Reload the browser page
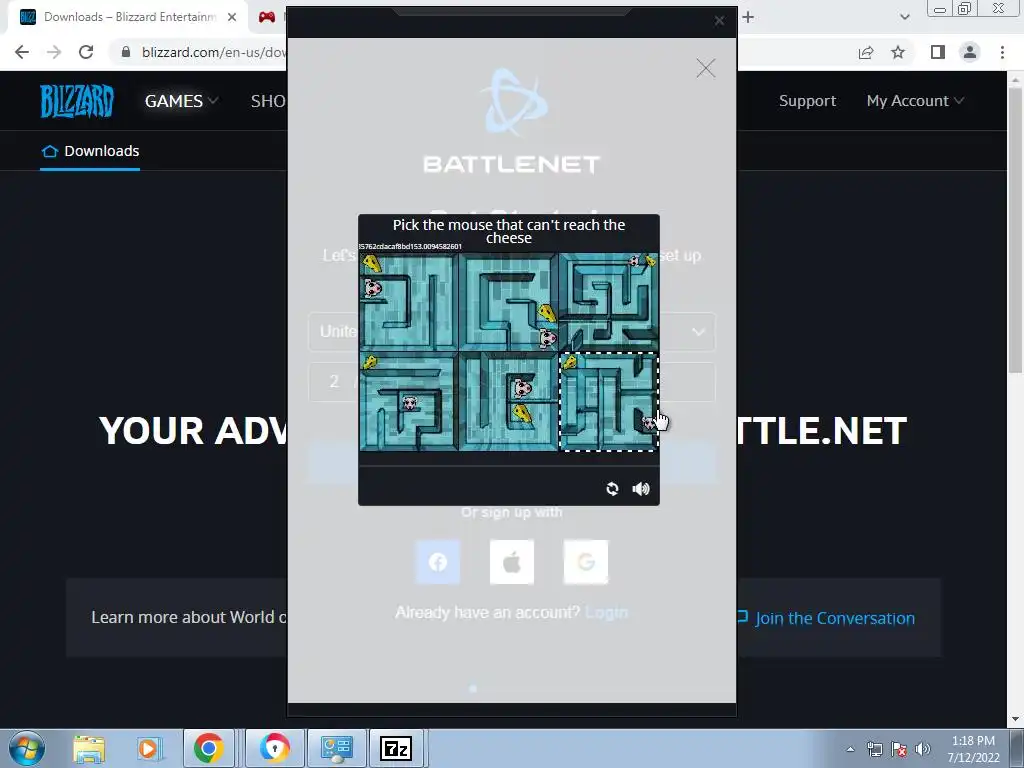Viewport: 1024px width, 768px height. click(x=86, y=52)
